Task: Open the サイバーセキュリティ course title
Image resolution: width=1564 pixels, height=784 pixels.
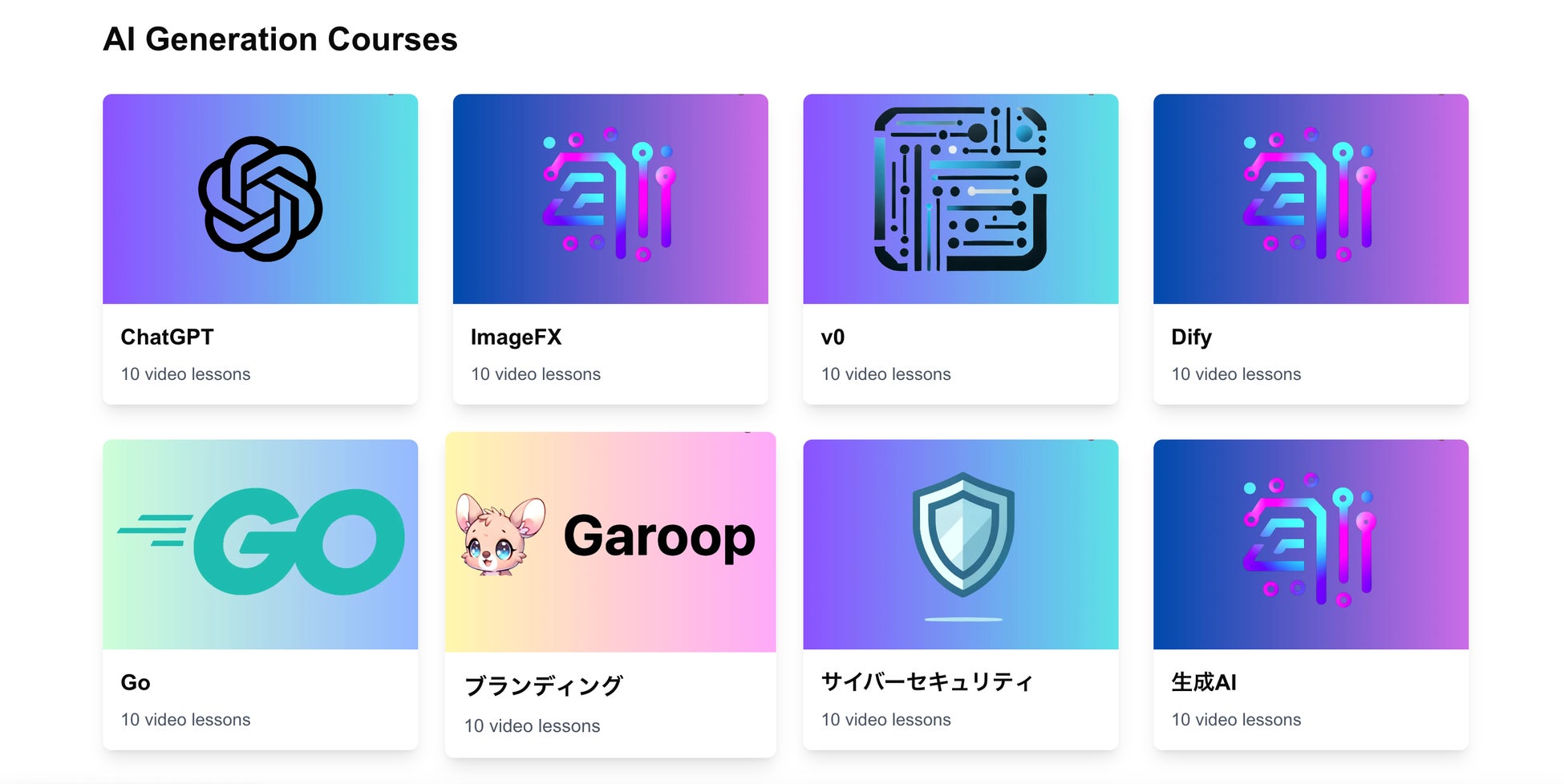Action: [x=927, y=681]
